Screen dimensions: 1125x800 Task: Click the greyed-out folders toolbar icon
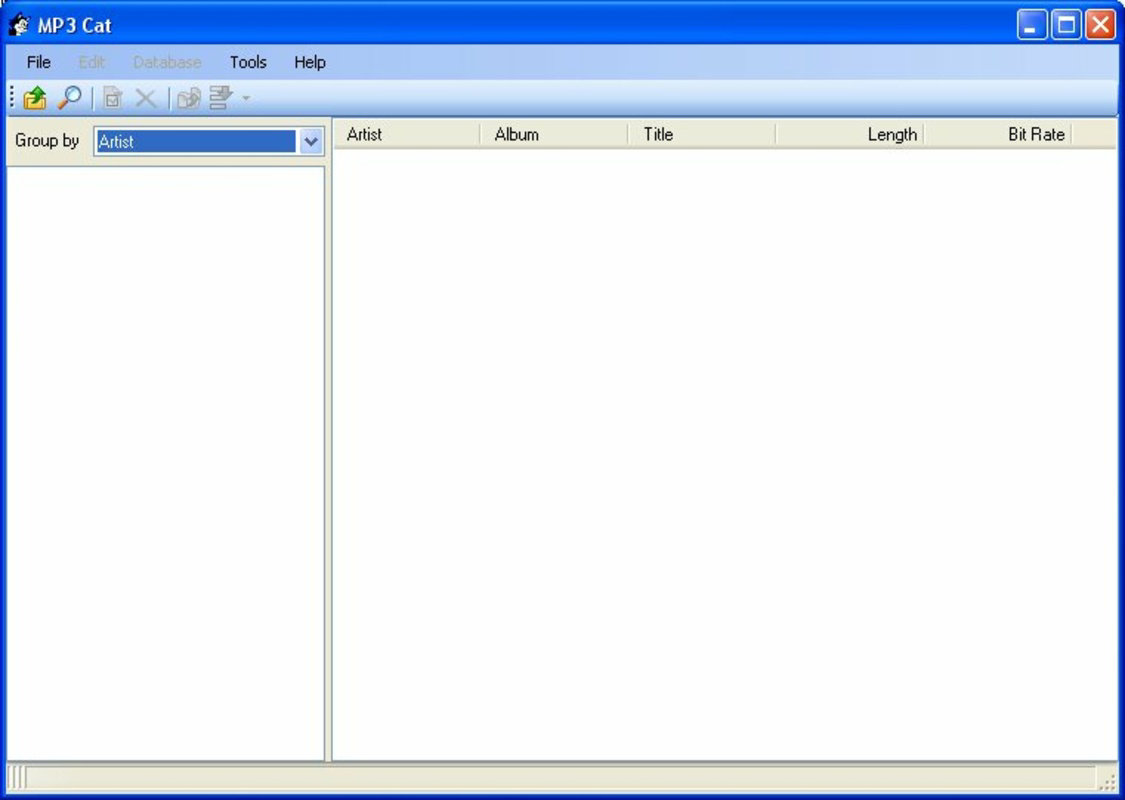pyautogui.click(x=189, y=98)
